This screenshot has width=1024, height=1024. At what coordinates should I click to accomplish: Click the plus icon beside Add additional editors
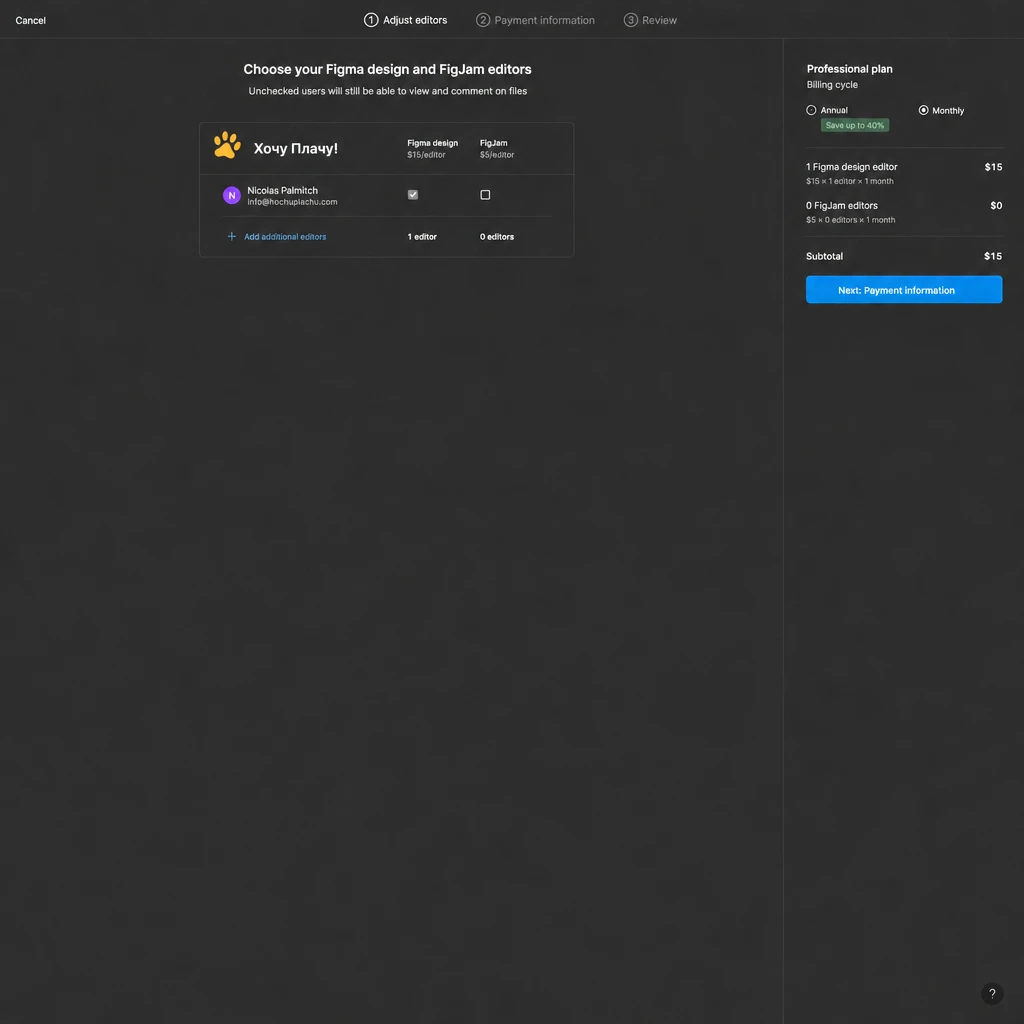[231, 236]
